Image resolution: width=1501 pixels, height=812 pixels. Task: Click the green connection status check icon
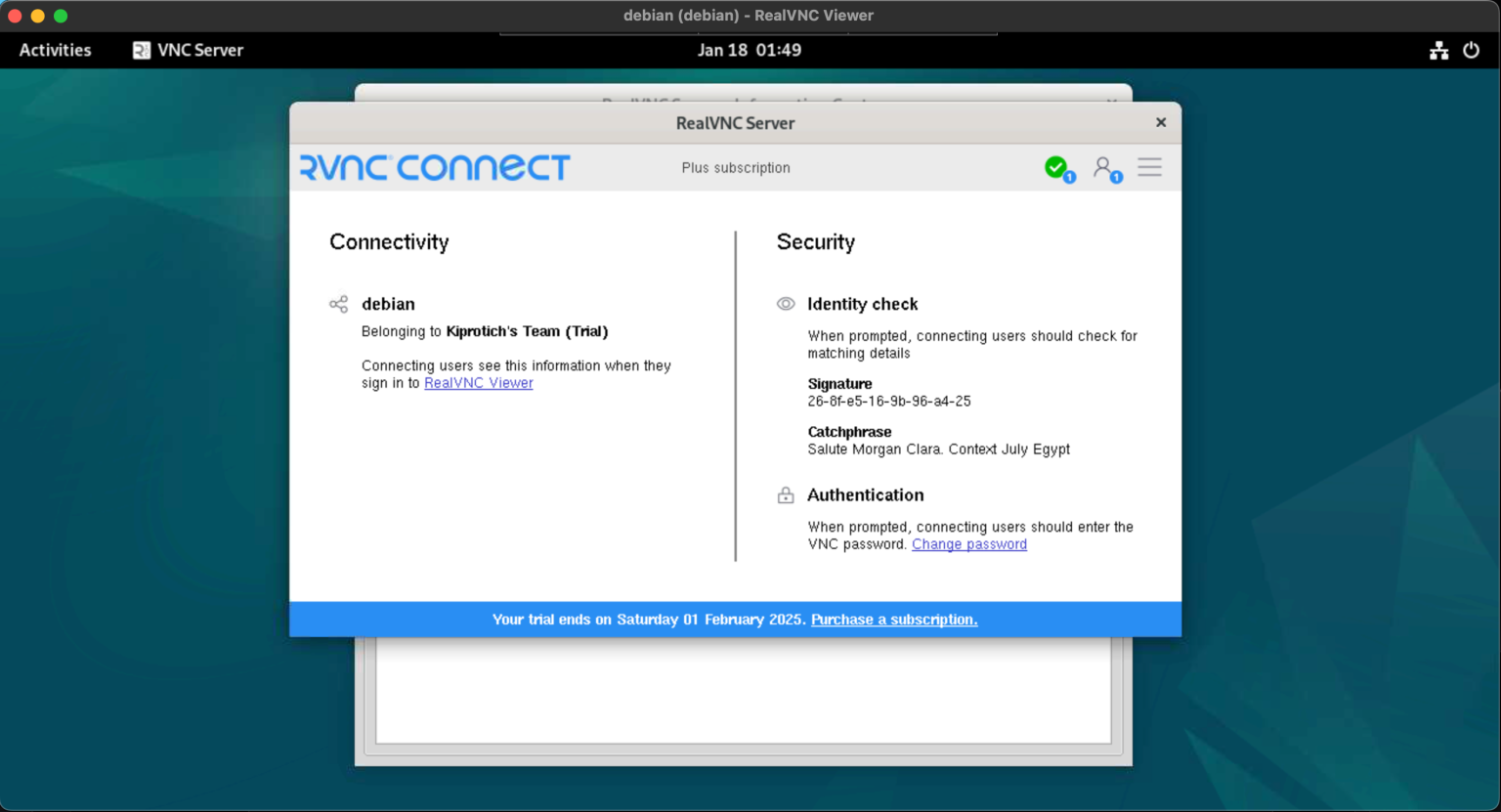[1055, 166]
